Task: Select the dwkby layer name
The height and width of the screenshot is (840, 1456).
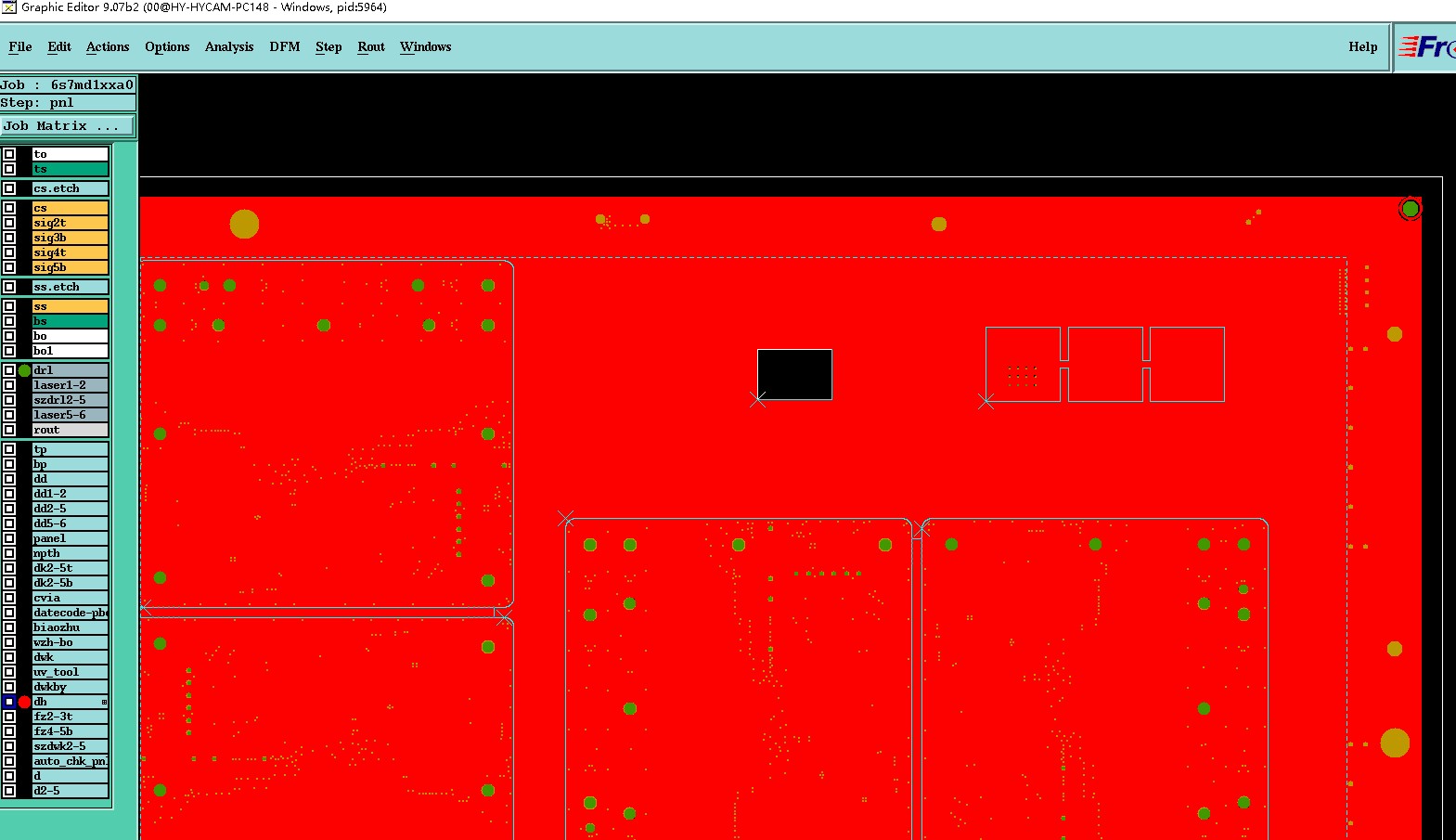Action: 71,687
